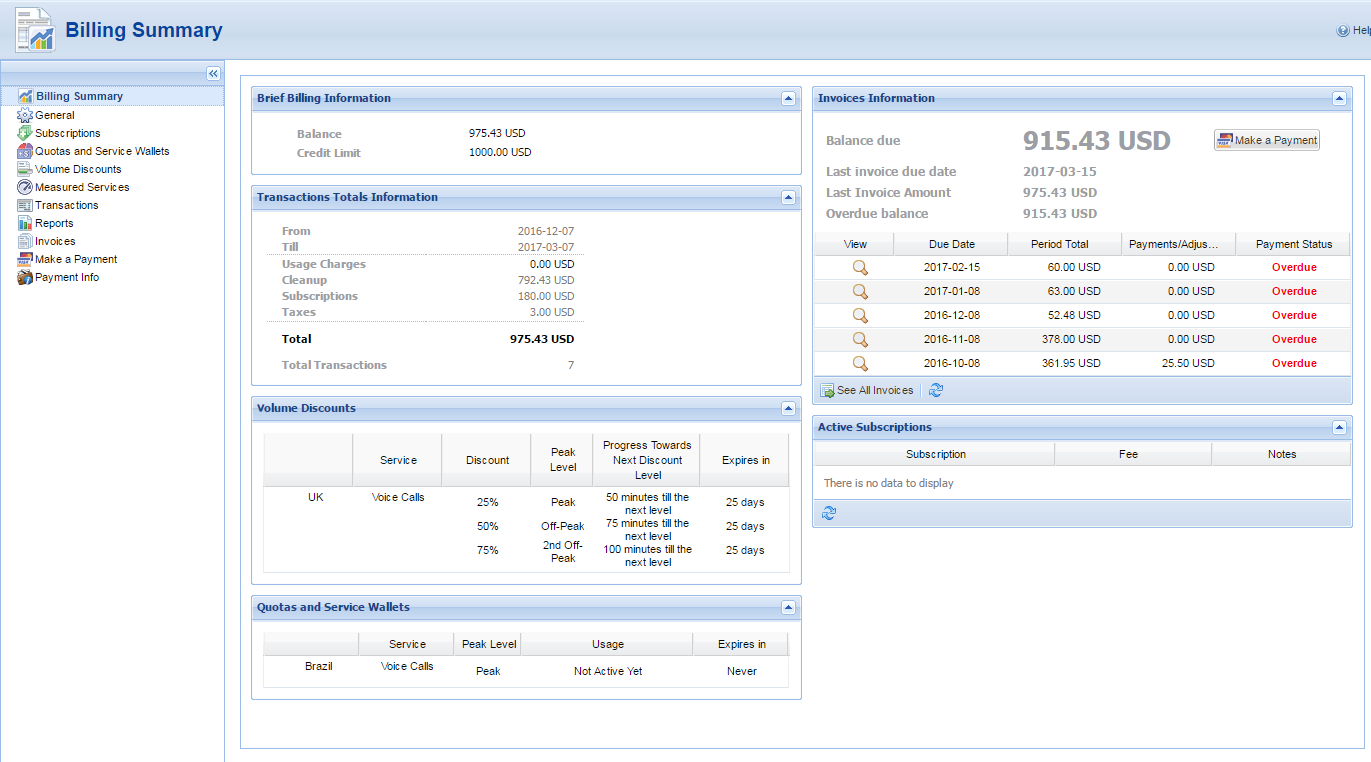This screenshot has height=762, width=1371.
Task: Collapse the Invoices Information panel
Action: 1339,99
